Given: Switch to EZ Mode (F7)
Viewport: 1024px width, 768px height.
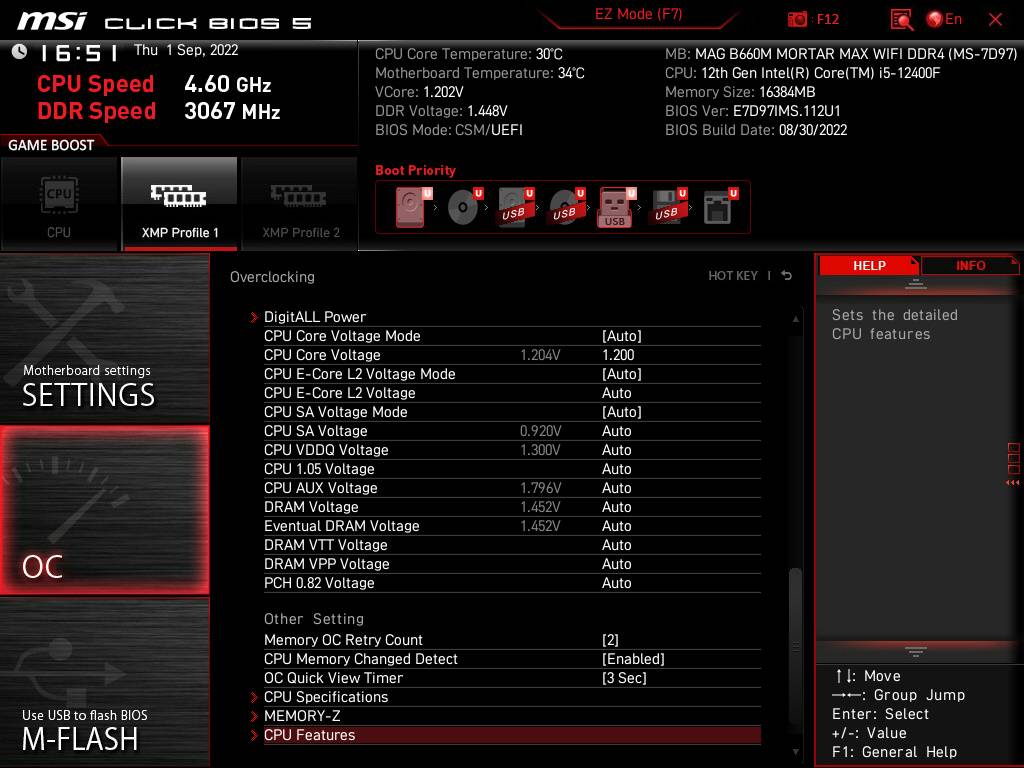Looking at the screenshot, I should coord(638,14).
